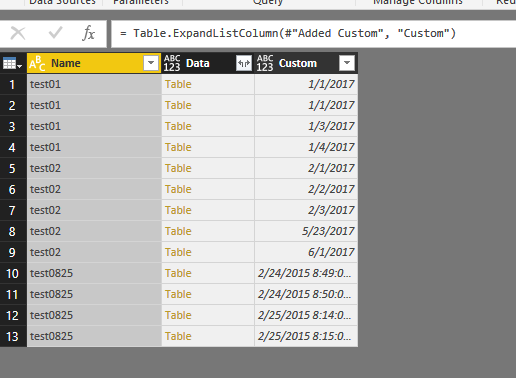Open Table link in row 13
The width and height of the screenshot is (516, 378).
[178, 336]
